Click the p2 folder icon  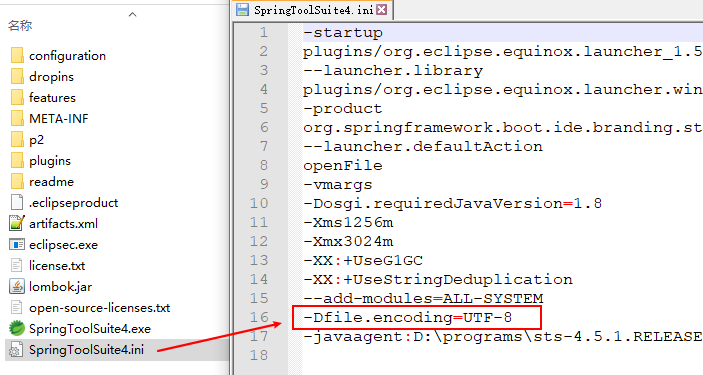pyautogui.click(x=17, y=140)
